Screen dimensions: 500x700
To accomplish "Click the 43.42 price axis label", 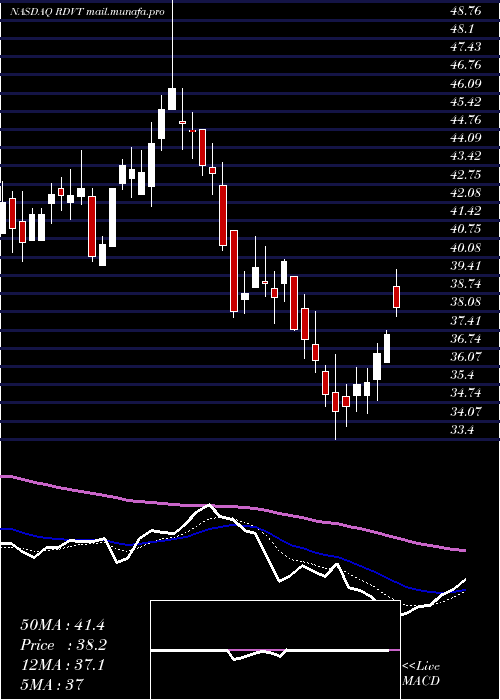I will coord(465,157).
